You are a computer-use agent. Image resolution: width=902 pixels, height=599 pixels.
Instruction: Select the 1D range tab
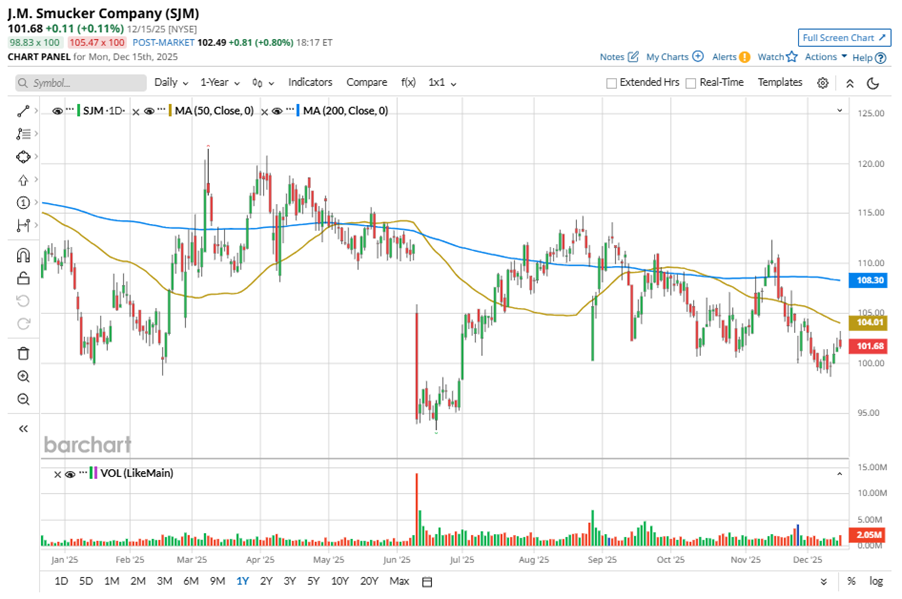pyautogui.click(x=61, y=581)
